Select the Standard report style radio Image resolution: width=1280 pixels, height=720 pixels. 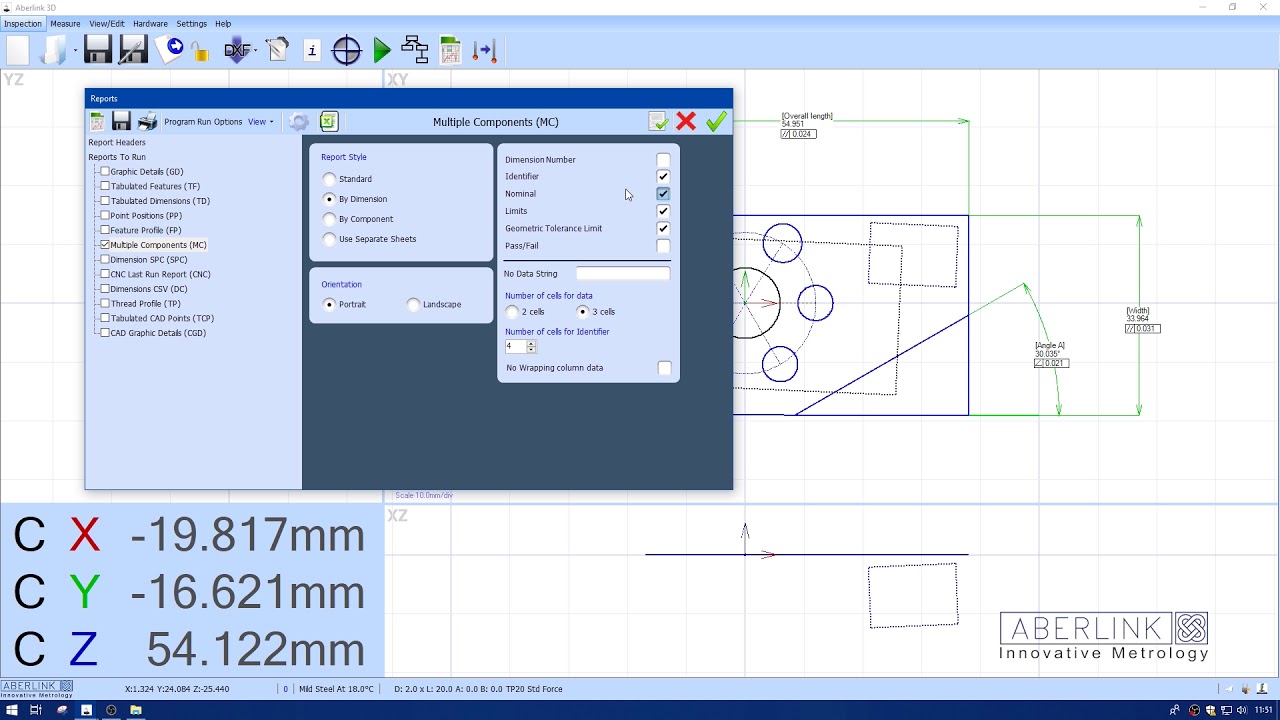tap(330, 179)
